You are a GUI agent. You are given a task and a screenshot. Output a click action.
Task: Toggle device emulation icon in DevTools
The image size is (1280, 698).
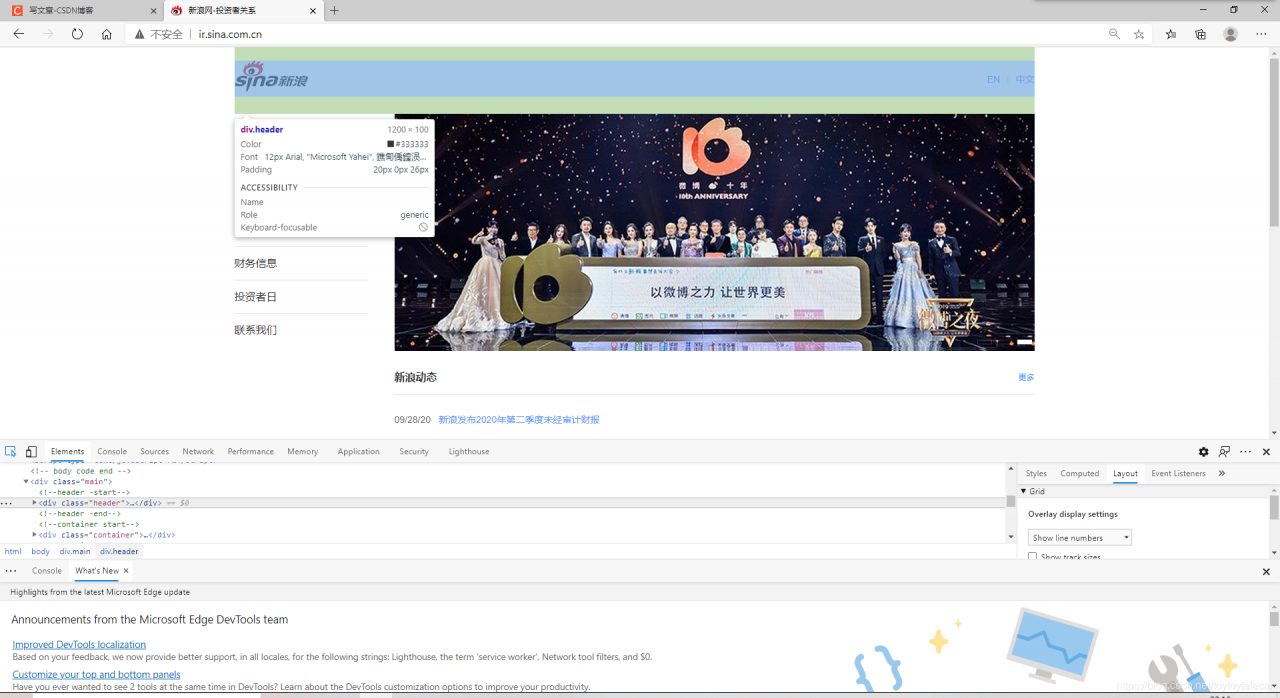tap(31, 452)
